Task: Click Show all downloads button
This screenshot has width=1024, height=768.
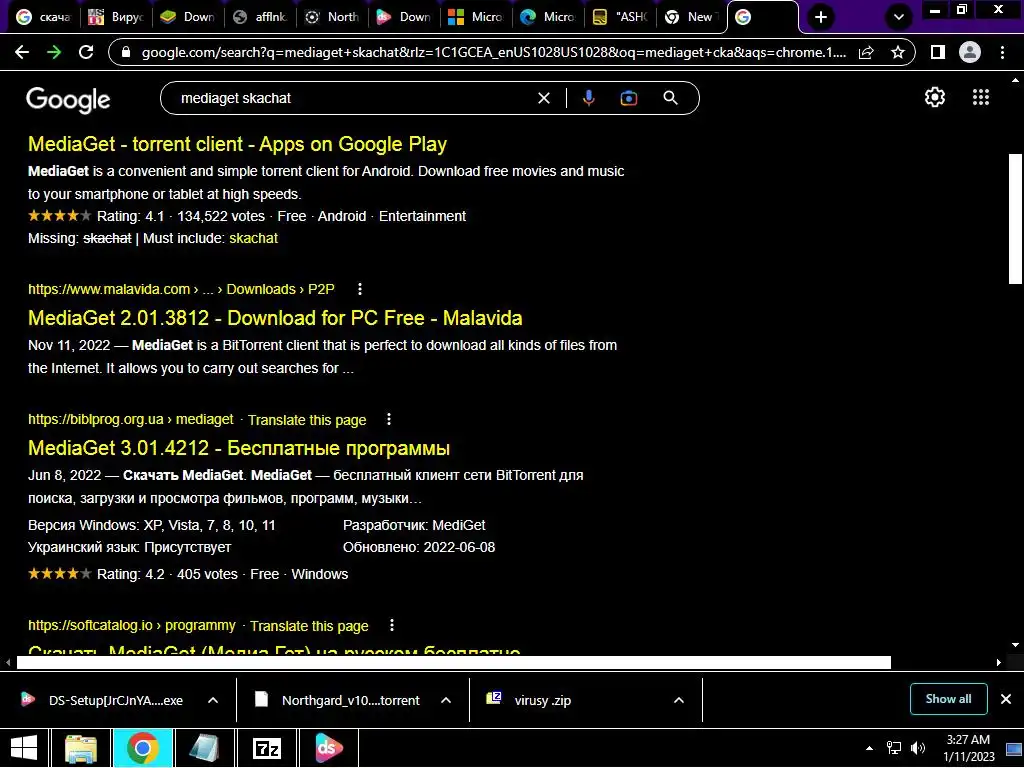Action: click(x=948, y=699)
